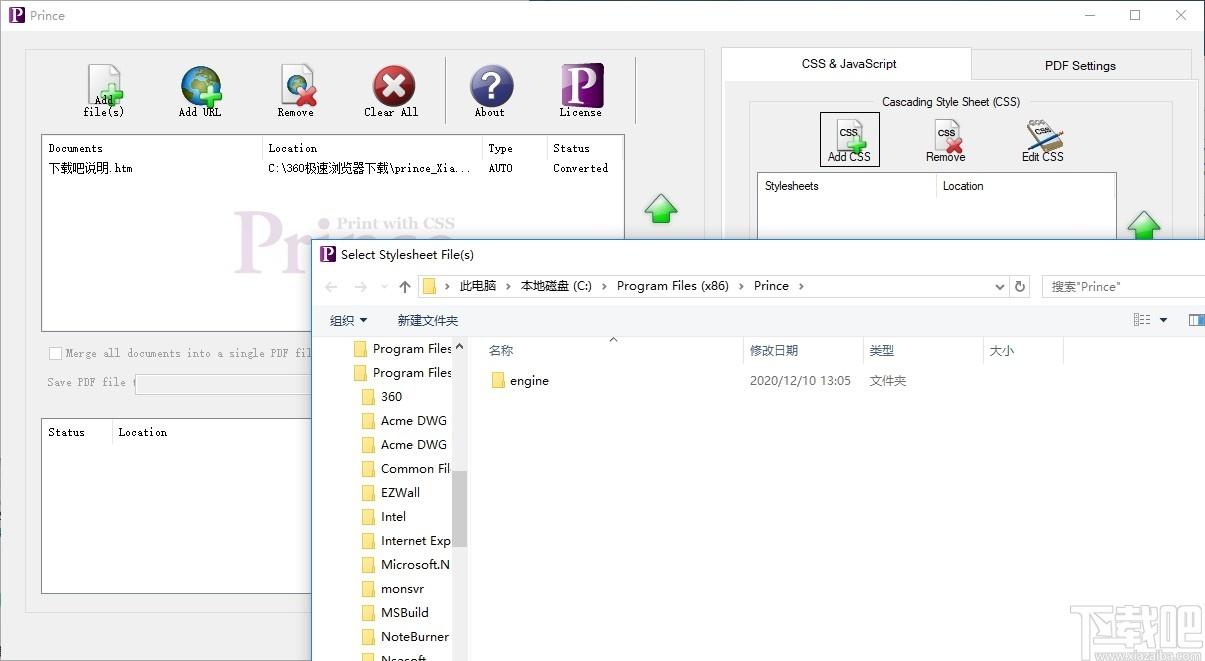The image size is (1205, 661).
Task: Expand the address bar path history dropdown
Action: tap(999, 287)
